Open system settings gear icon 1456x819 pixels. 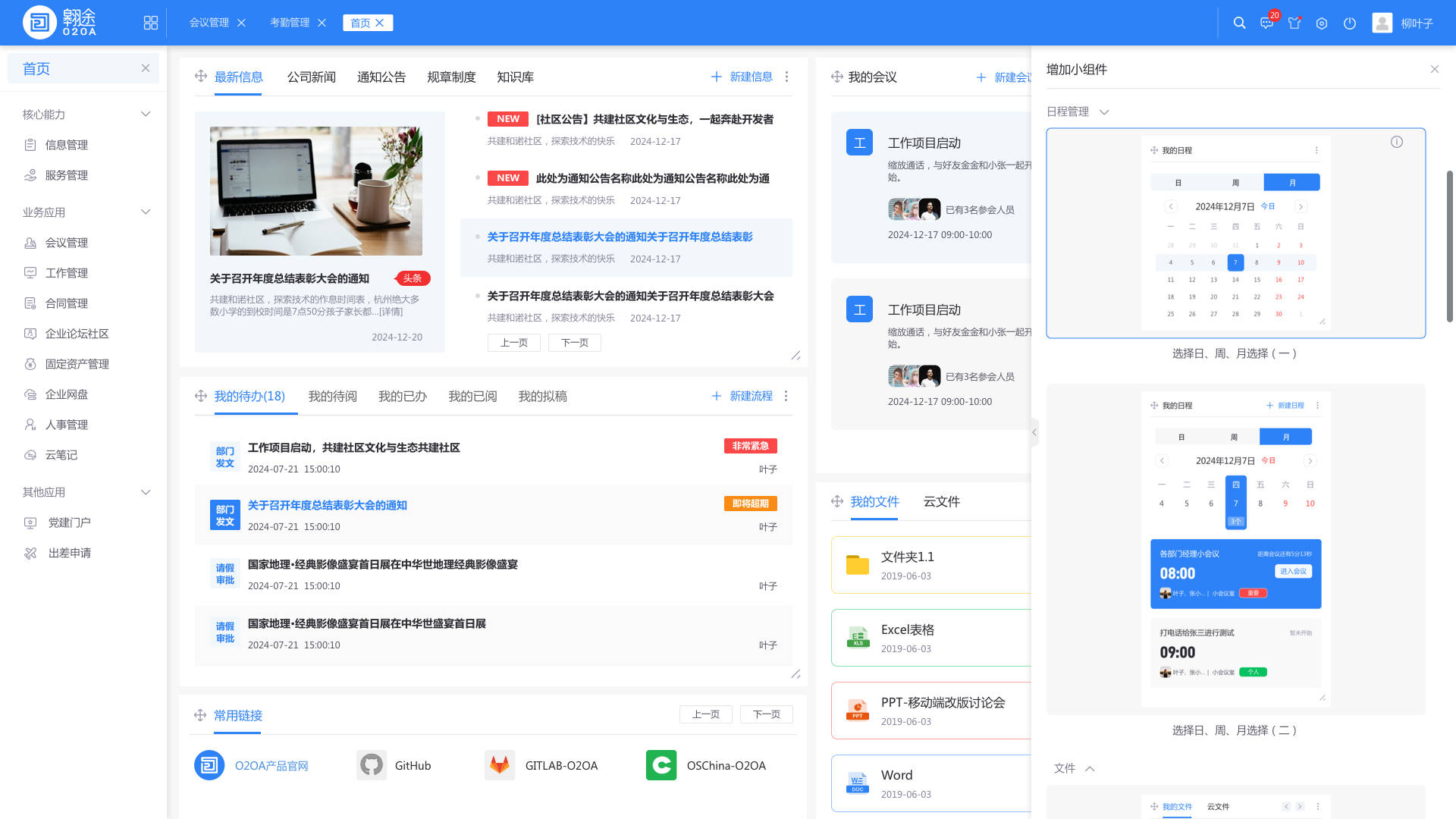click(x=1322, y=24)
